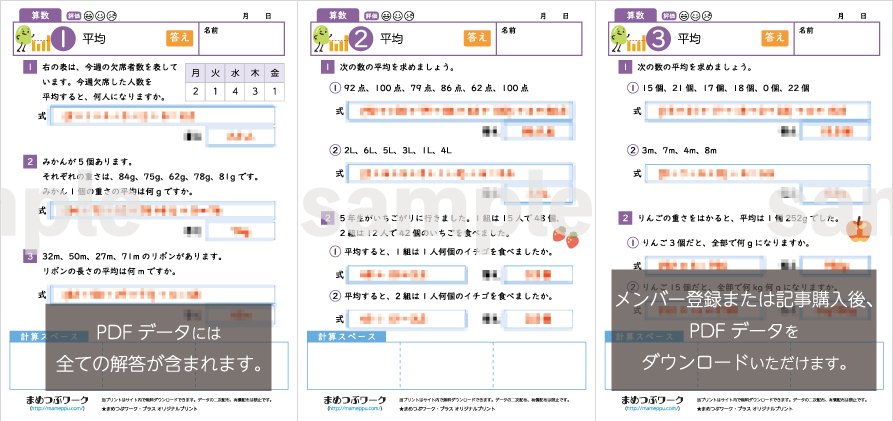This screenshot has width=893, height=421.
Task: Click question '平均すると、1組は1人何個のイチゴを食べましたか。'
Action: 450,252
